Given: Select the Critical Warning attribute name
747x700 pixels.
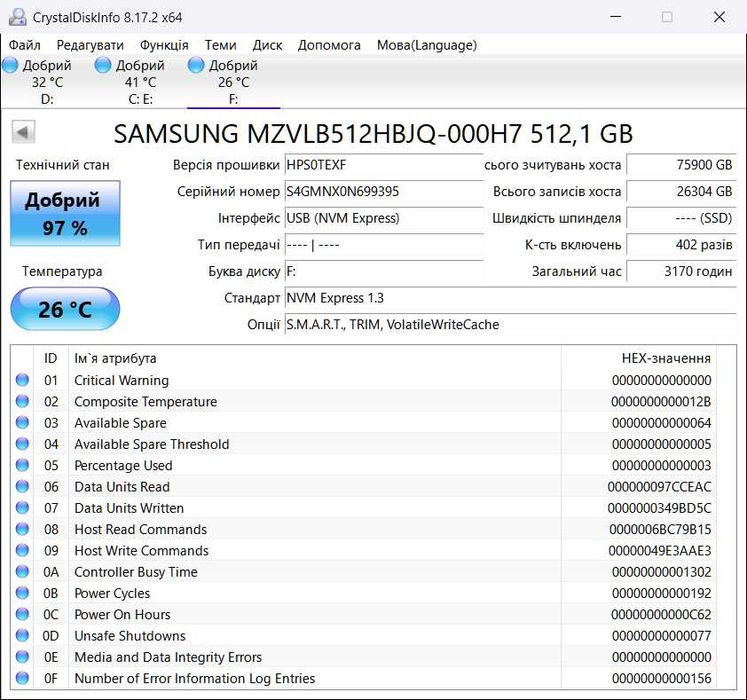Looking at the screenshot, I should (121, 380).
